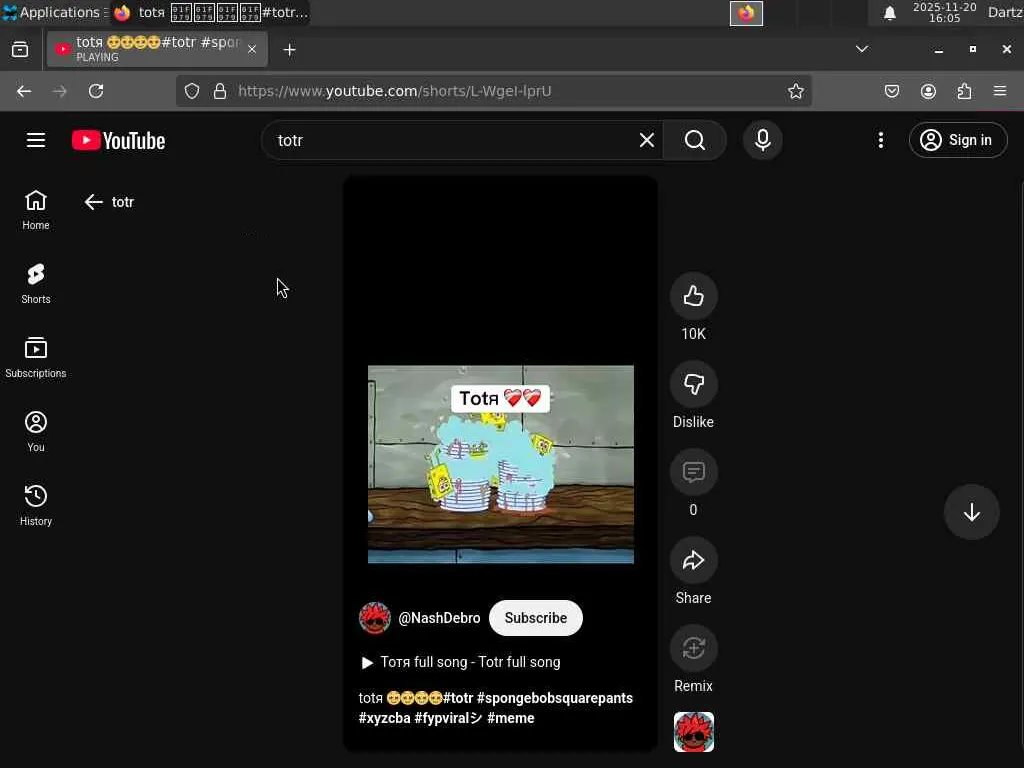Open list all tabs dropdown chevron
Image resolution: width=1024 pixels, height=768 pixels.
[862, 49]
